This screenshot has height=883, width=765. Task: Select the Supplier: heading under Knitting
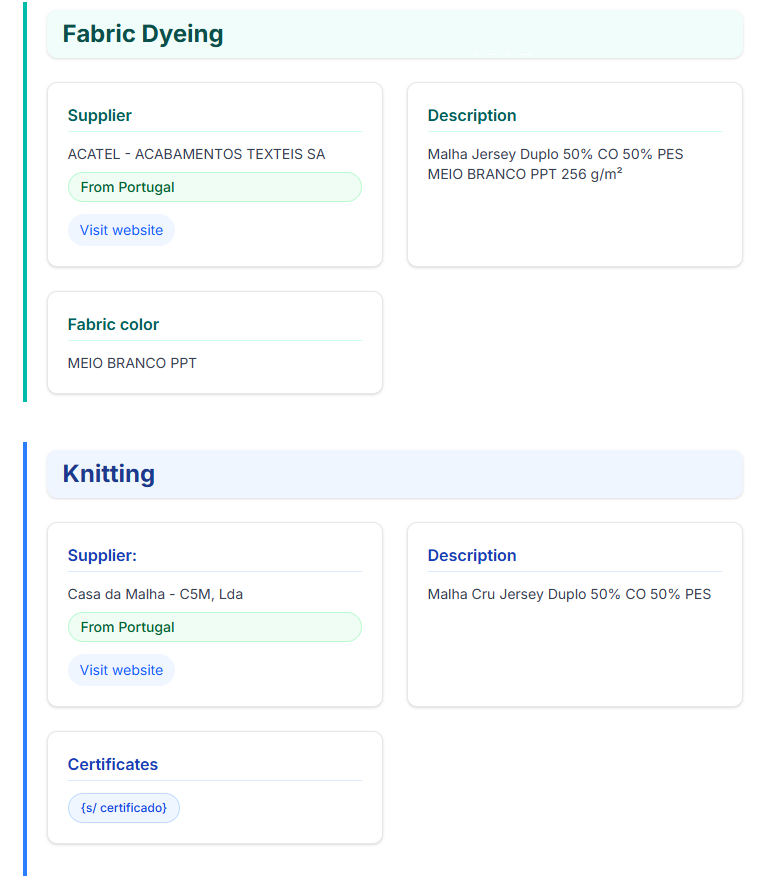click(102, 556)
